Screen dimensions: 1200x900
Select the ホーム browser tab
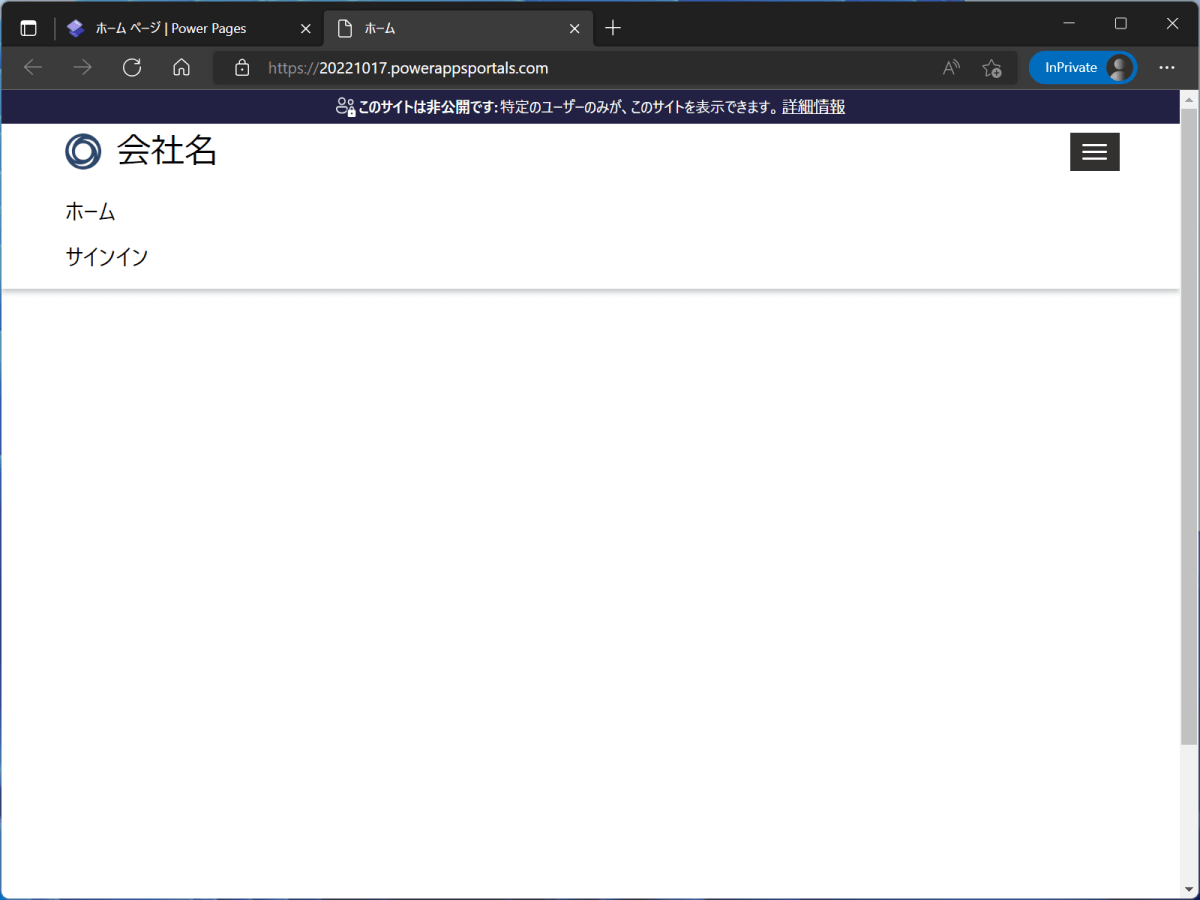pyautogui.click(x=459, y=28)
